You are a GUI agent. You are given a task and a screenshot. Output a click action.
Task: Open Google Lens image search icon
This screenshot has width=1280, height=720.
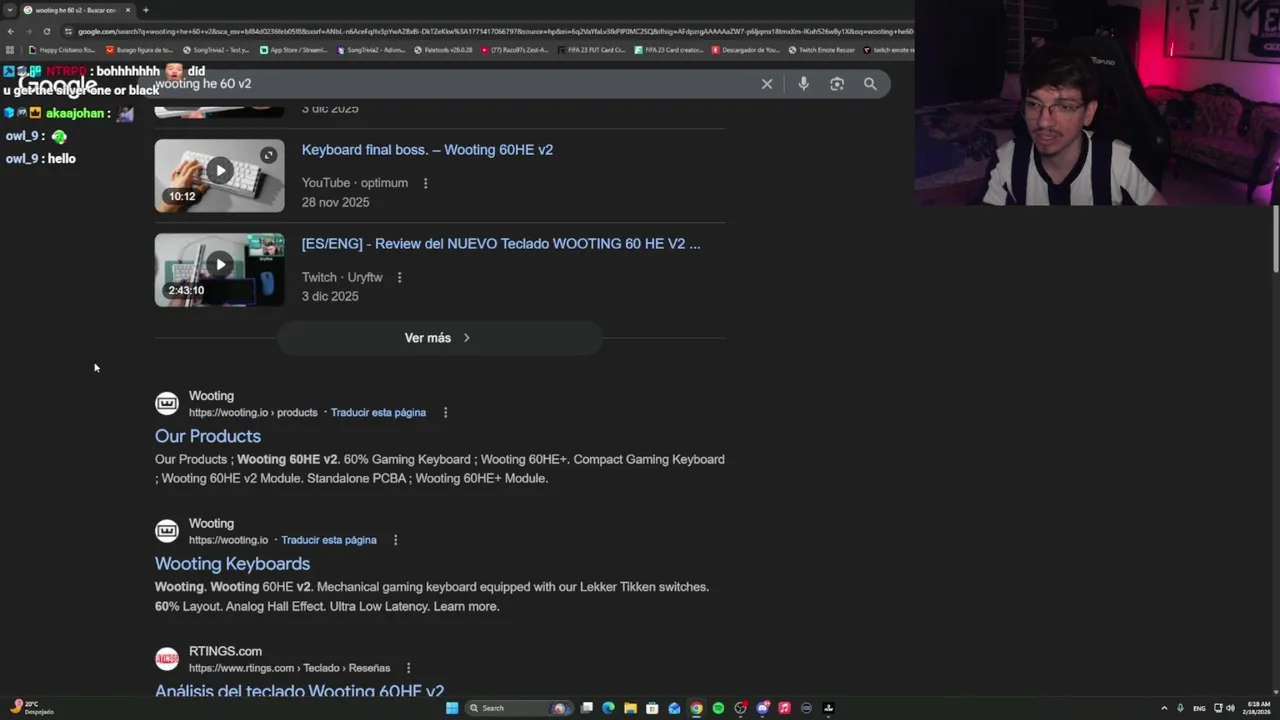tap(837, 84)
